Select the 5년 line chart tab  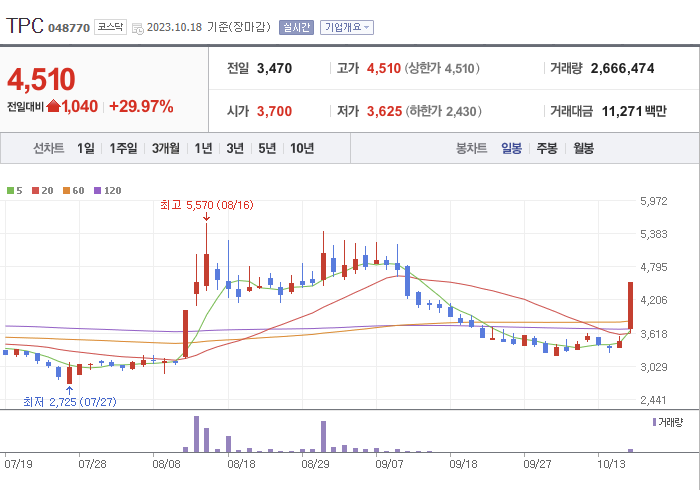pos(267,148)
